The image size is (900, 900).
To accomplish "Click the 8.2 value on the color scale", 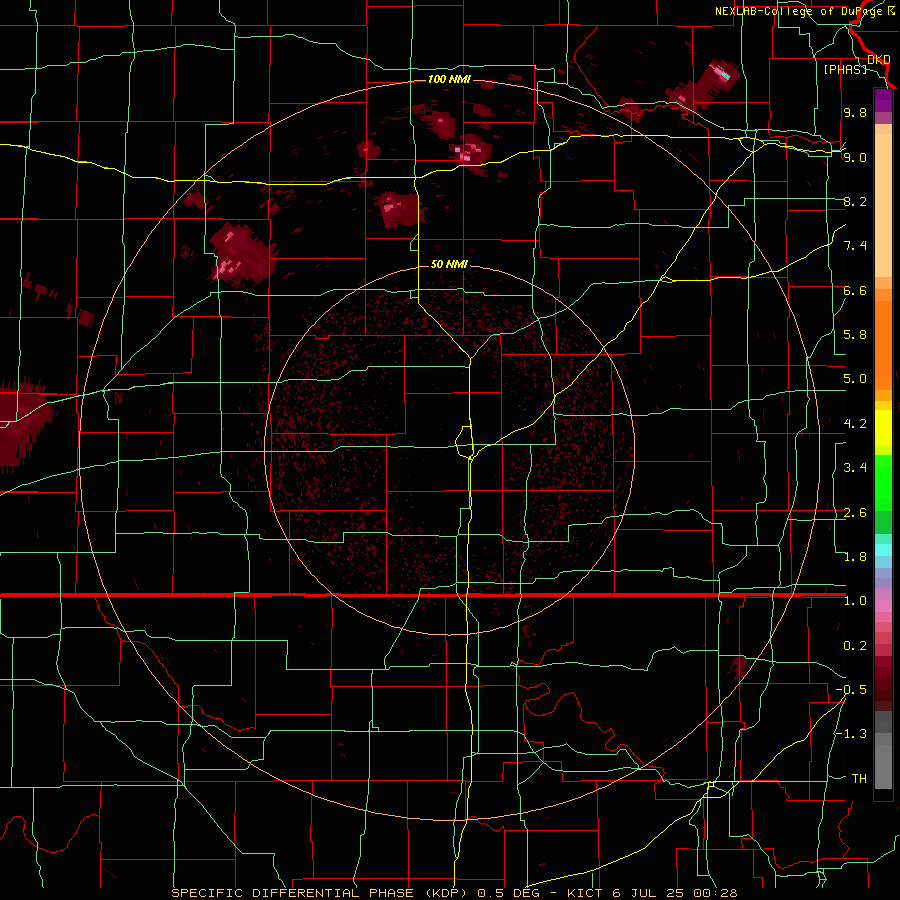I will 855,201.
